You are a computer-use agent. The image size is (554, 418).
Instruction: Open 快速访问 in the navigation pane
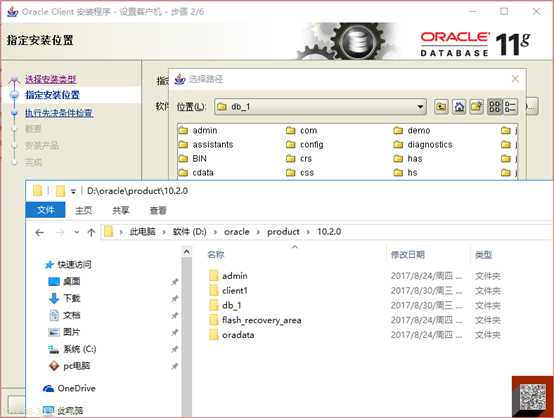(x=68, y=264)
